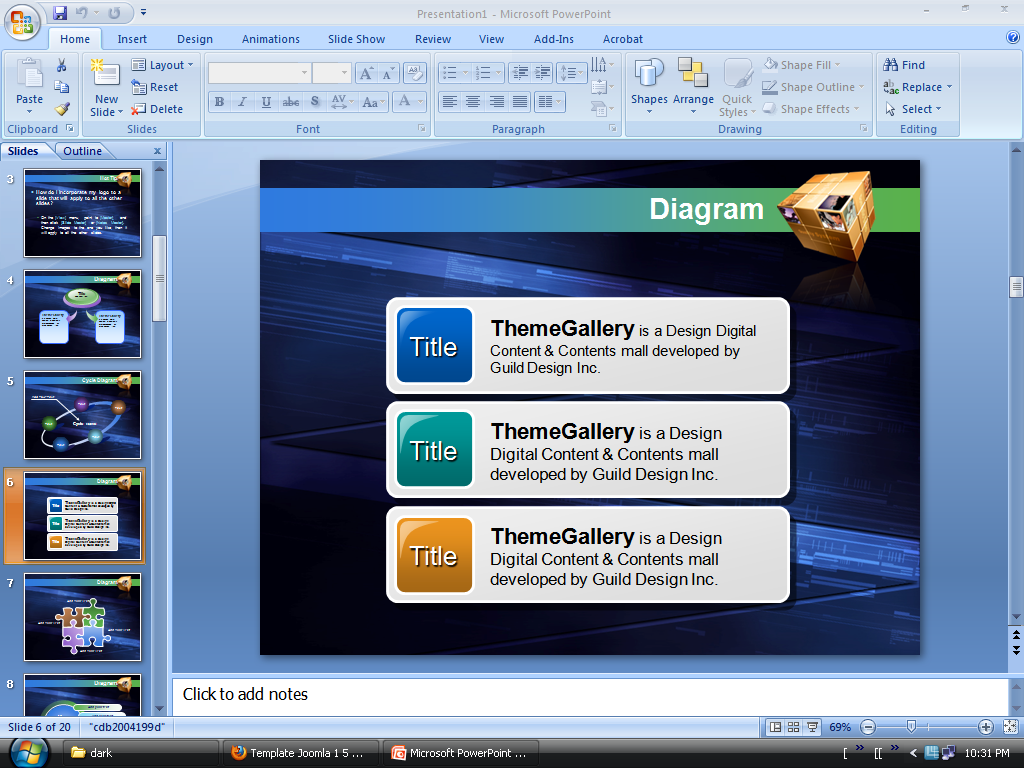Clear all formatting icon

(x=415, y=73)
